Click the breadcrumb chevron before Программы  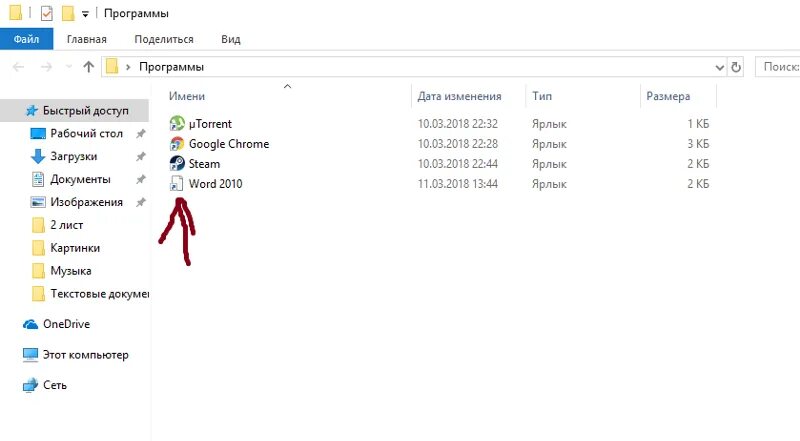tap(128, 67)
